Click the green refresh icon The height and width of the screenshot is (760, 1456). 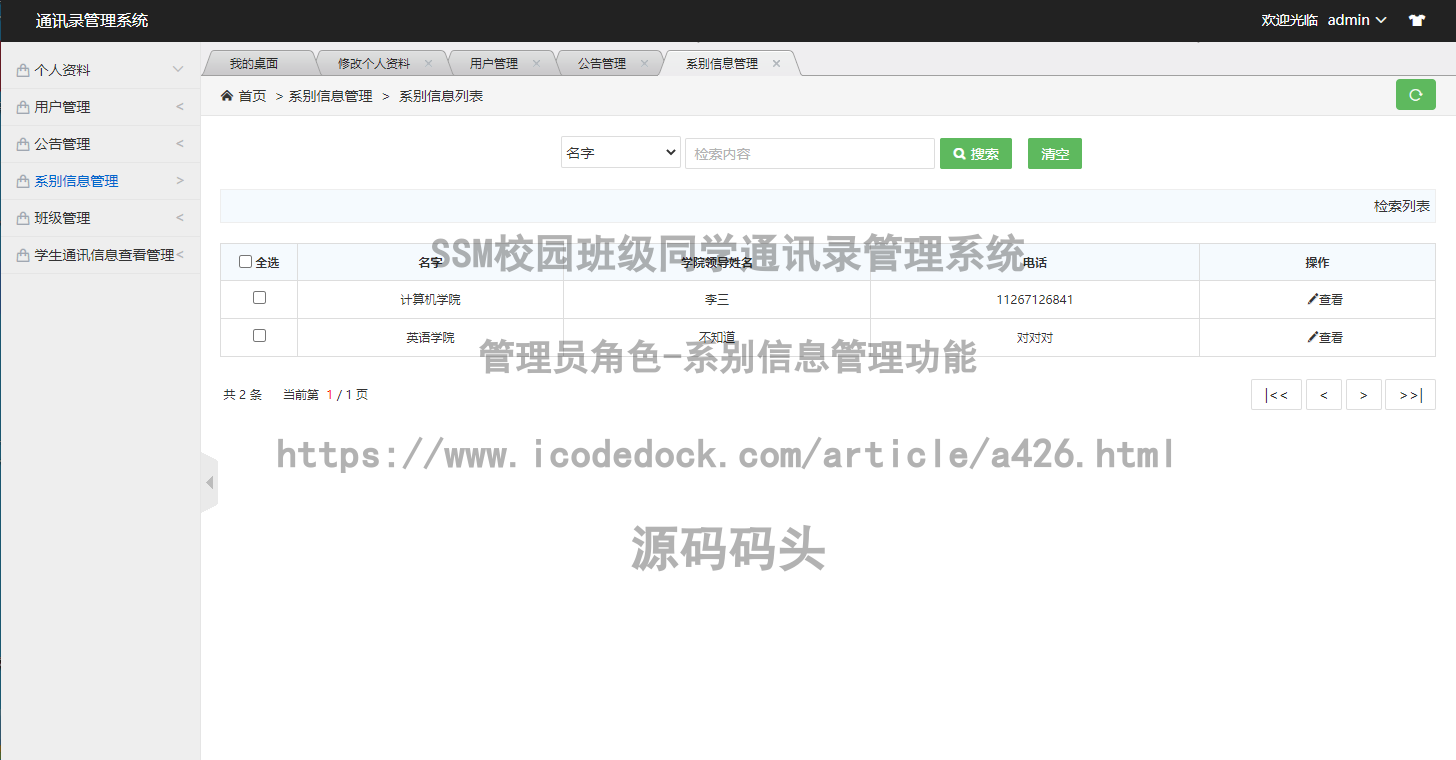tap(1415, 94)
